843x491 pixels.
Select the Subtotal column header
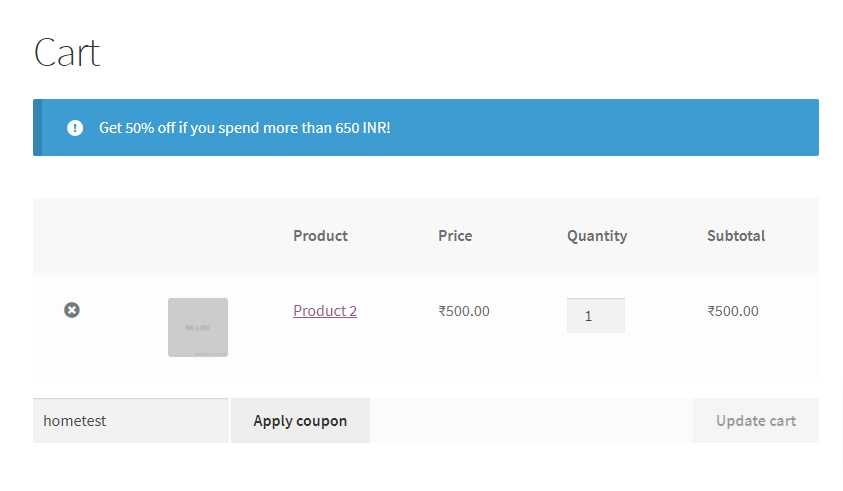tap(736, 236)
